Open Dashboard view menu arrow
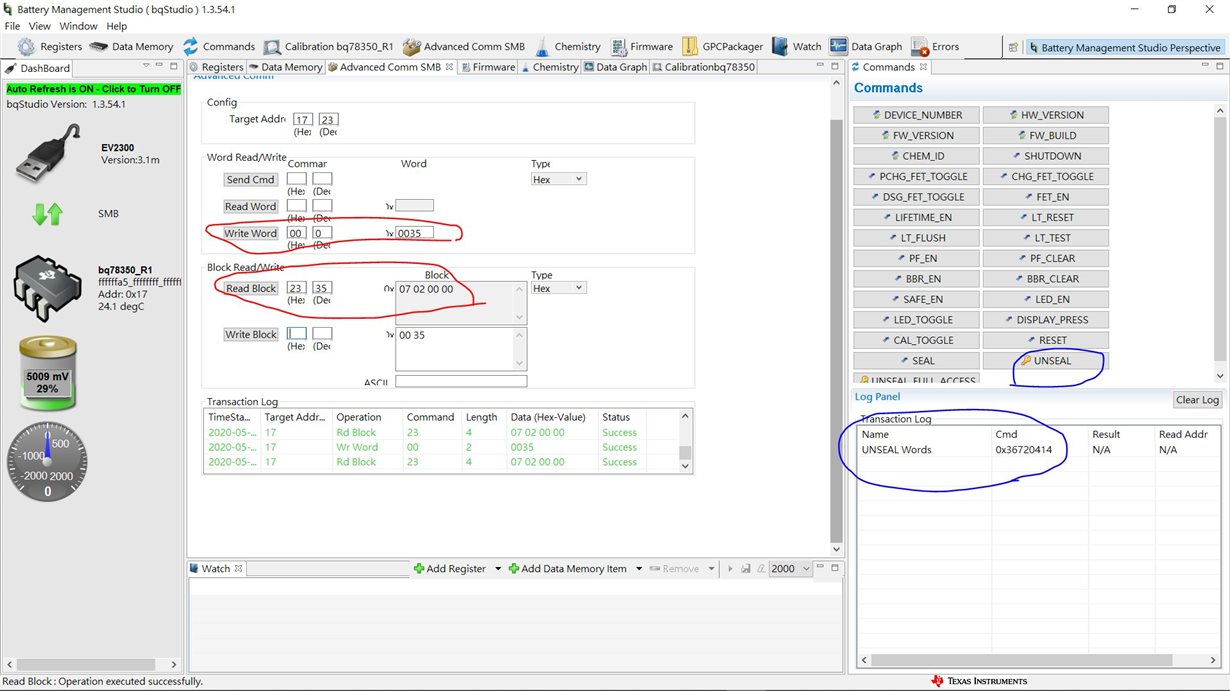The height and width of the screenshot is (691, 1230). pyautogui.click(x=146, y=67)
